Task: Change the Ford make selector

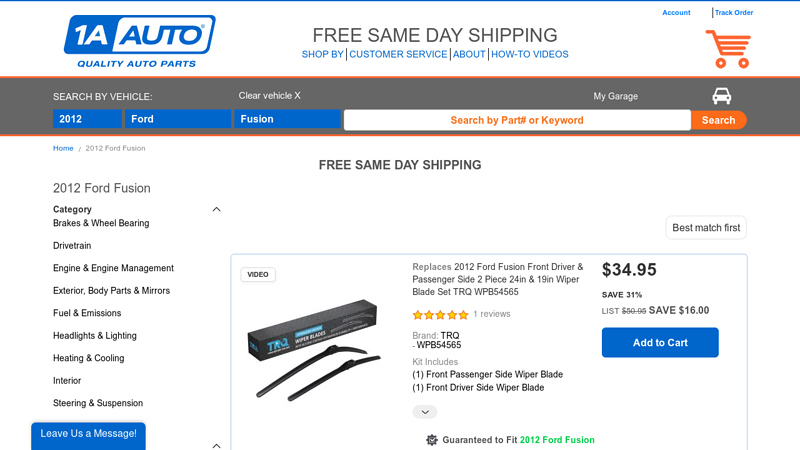Action: click(178, 119)
